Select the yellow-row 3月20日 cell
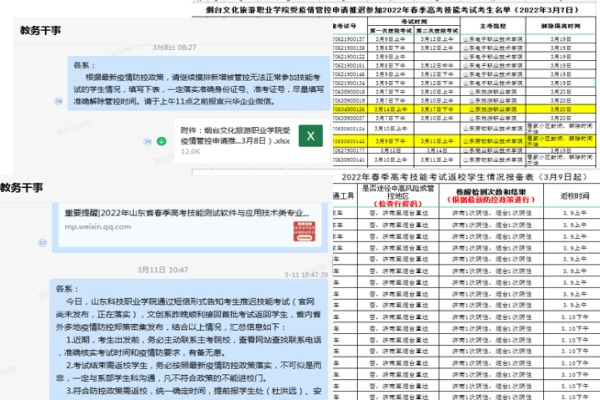 (x=560, y=109)
